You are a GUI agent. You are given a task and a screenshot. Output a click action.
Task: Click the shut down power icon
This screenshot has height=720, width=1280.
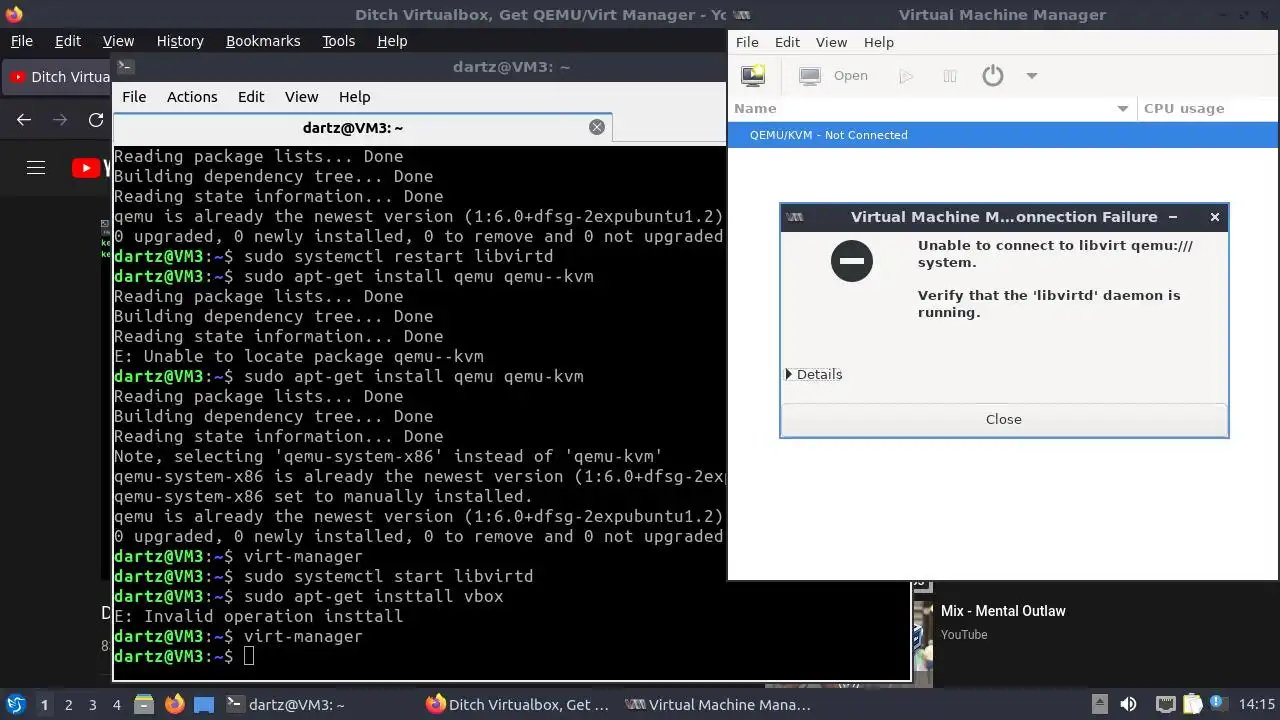click(x=992, y=76)
